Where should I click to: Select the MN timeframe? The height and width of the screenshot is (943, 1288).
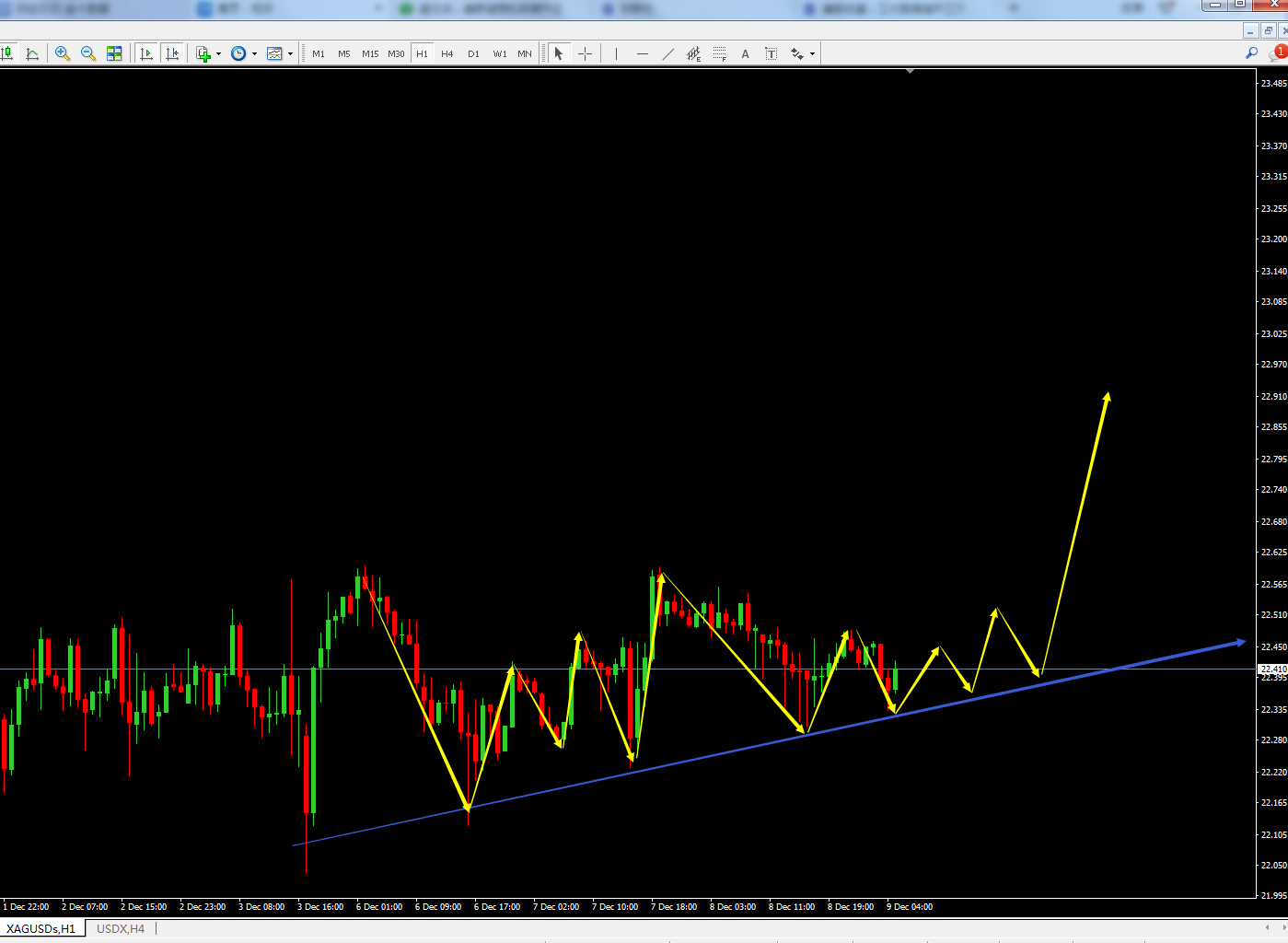click(x=525, y=53)
